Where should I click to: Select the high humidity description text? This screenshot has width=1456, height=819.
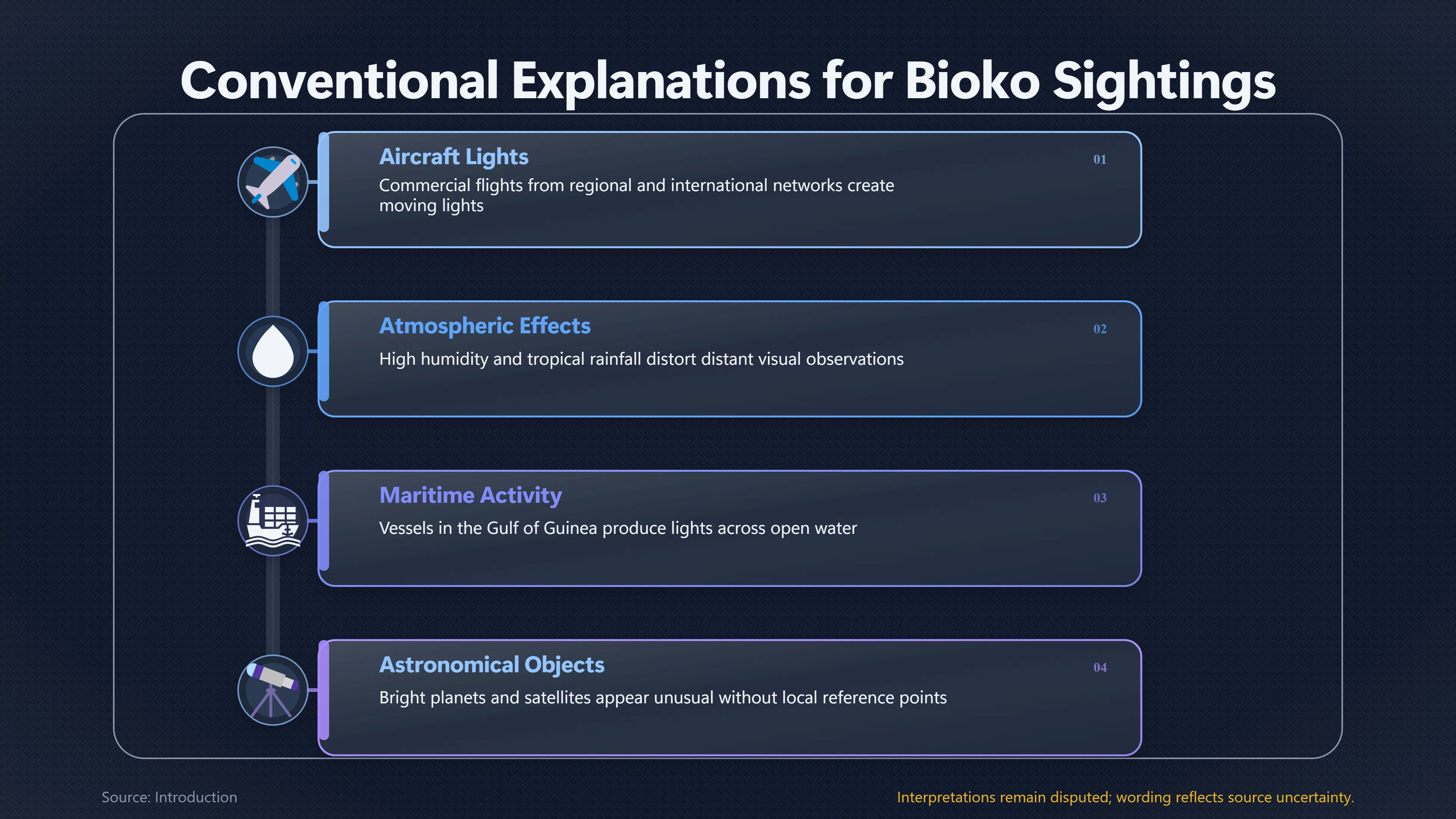[641, 359]
